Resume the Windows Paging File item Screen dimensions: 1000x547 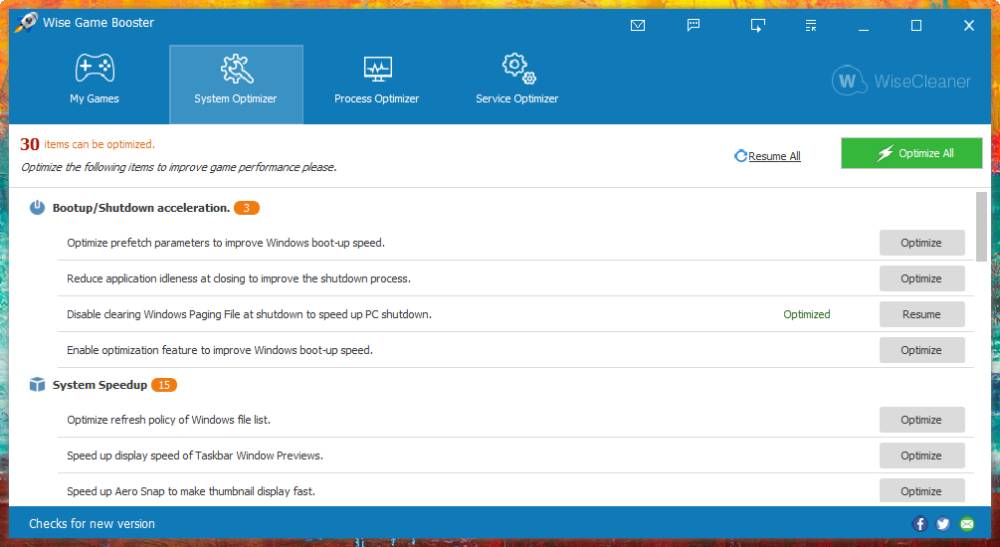pyautogui.click(x=922, y=314)
